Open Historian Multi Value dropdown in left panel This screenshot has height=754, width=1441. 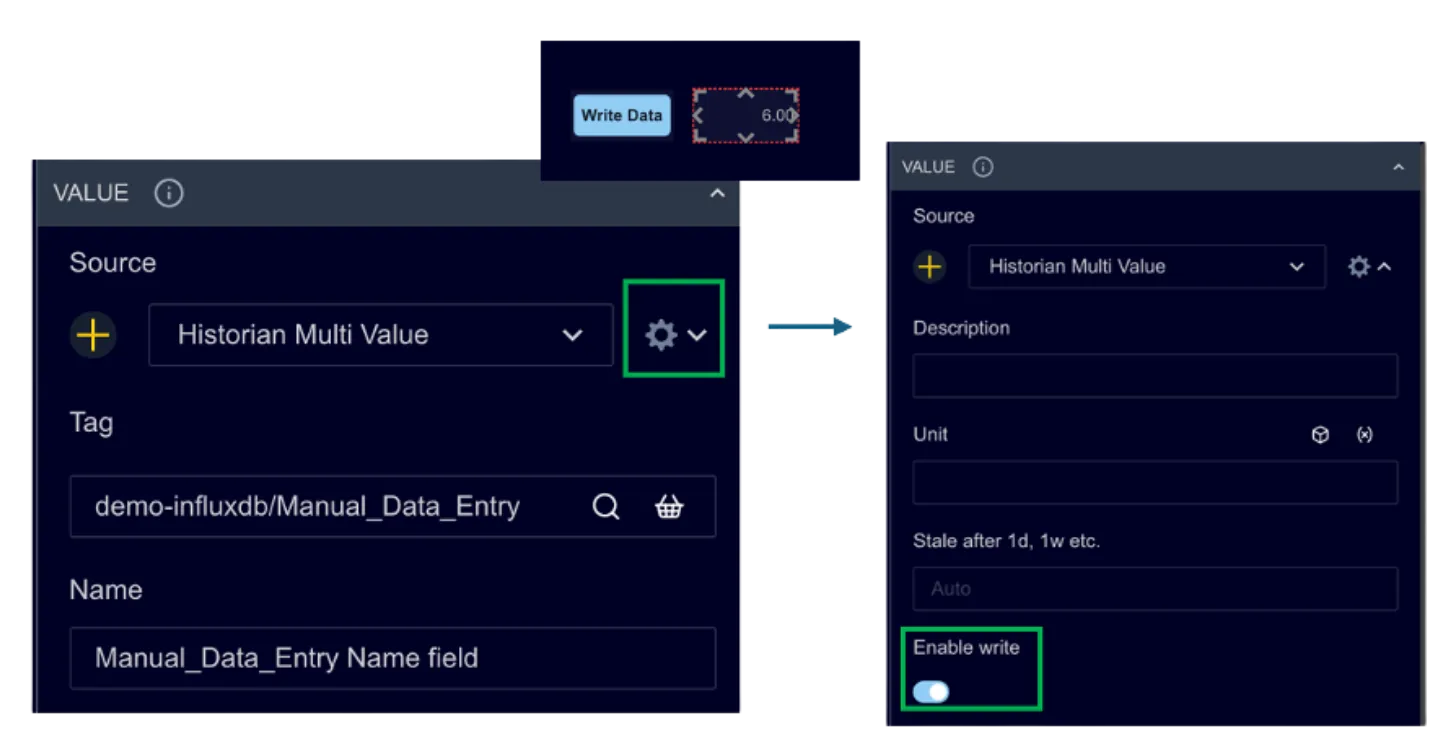coord(380,335)
